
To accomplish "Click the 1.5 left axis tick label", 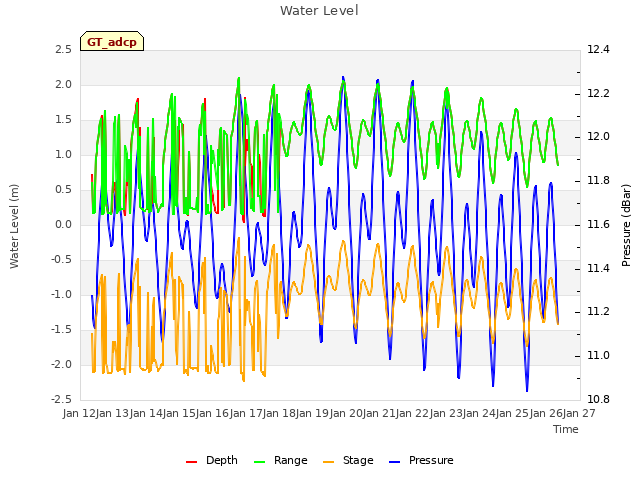I will point(63,120).
